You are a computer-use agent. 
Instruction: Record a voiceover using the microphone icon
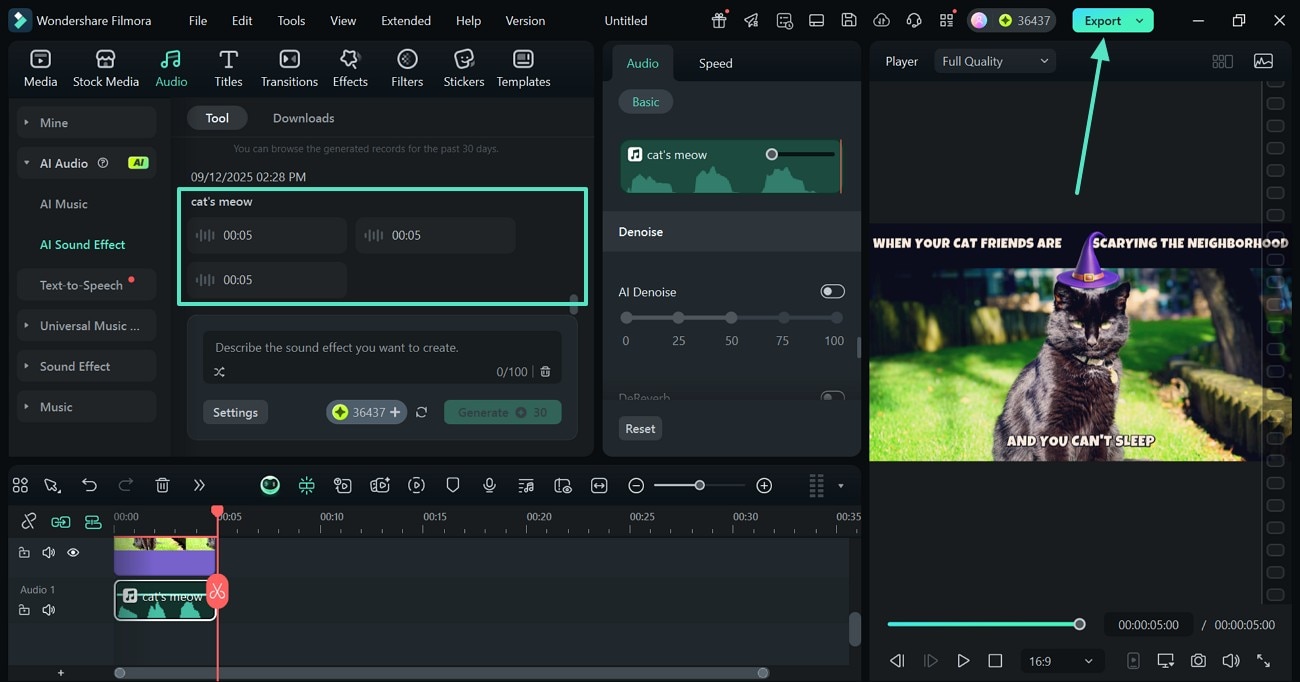tap(489, 485)
